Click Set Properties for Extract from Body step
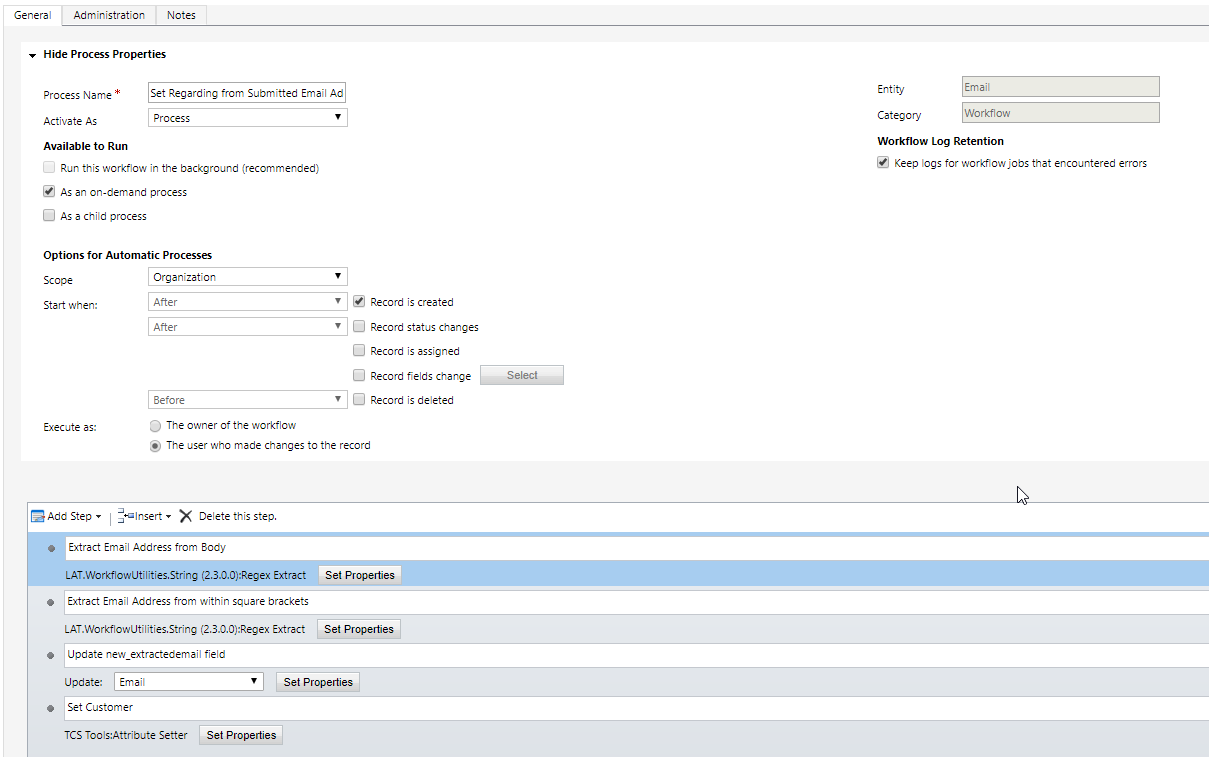1209x757 pixels. coord(360,575)
